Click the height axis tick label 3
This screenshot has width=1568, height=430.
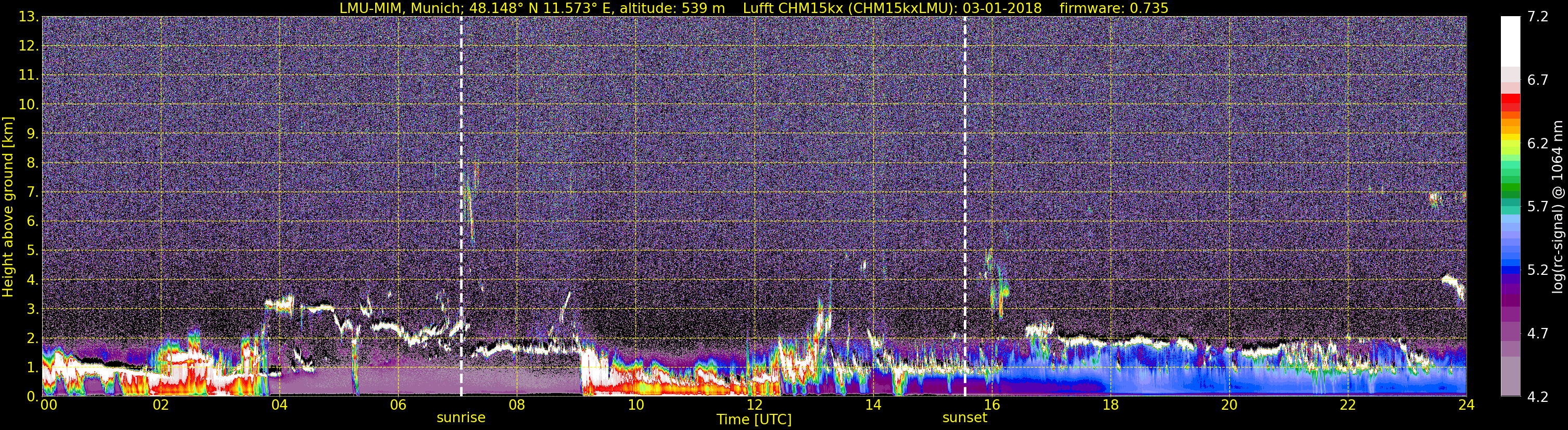(32, 309)
